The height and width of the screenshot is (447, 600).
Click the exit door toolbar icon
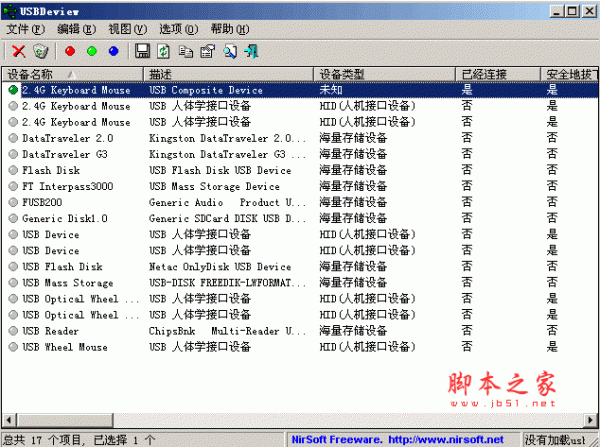point(251,51)
